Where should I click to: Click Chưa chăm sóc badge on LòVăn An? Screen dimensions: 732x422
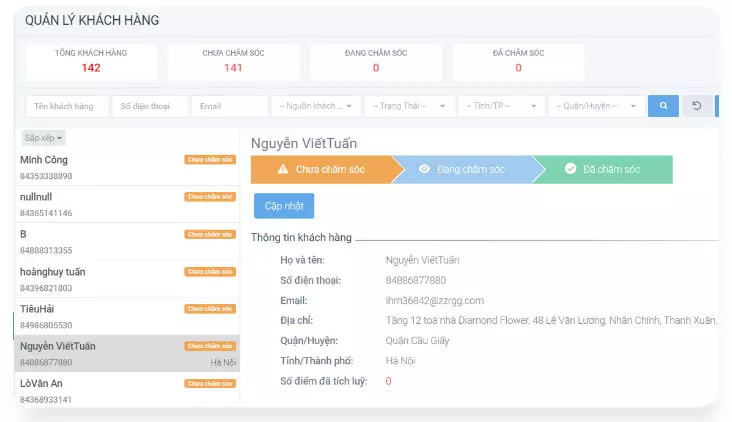point(210,383)
